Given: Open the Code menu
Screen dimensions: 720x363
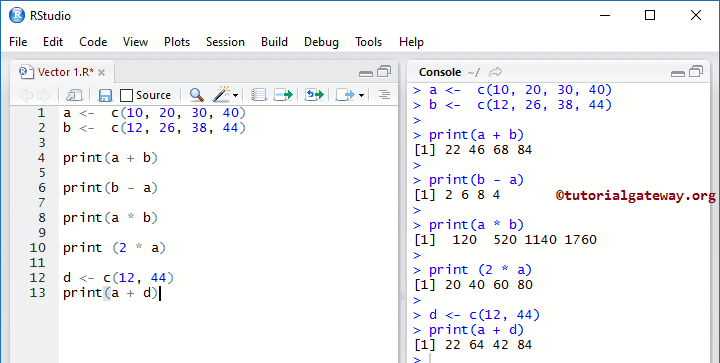Looking at the screenshot, I should click(x=93, y=42).
